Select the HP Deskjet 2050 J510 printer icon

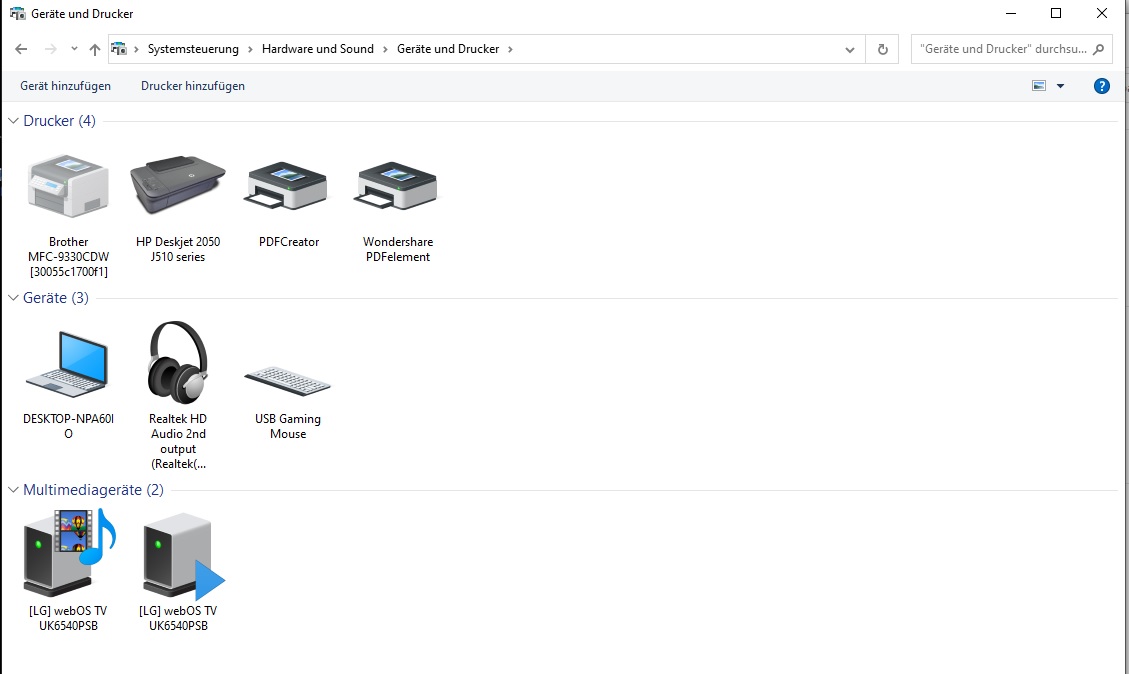178,185
